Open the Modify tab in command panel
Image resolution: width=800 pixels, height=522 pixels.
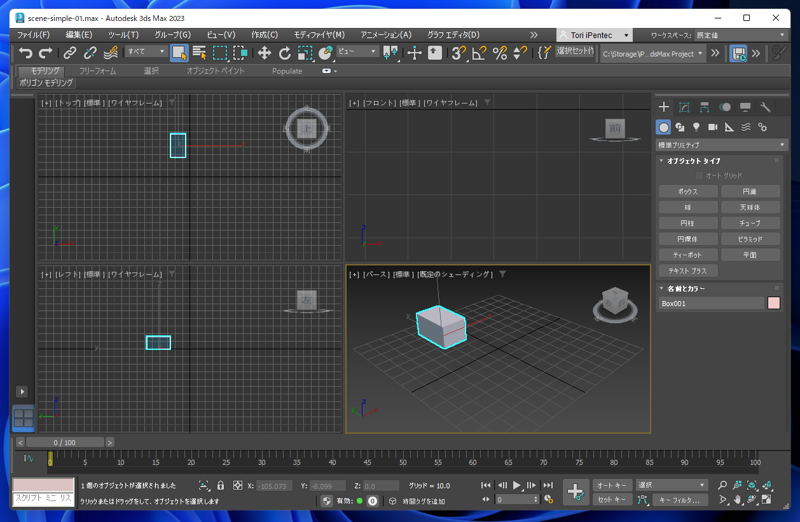click(x=684, y=107)
